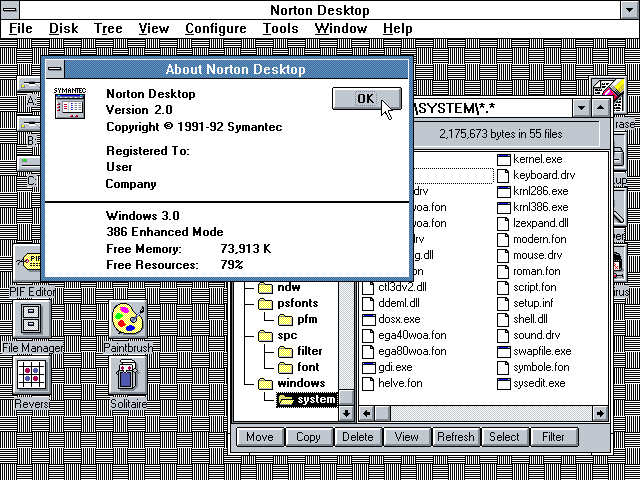Open the Help menu
The image size is (640, 480).
click(x=398, y=29)
